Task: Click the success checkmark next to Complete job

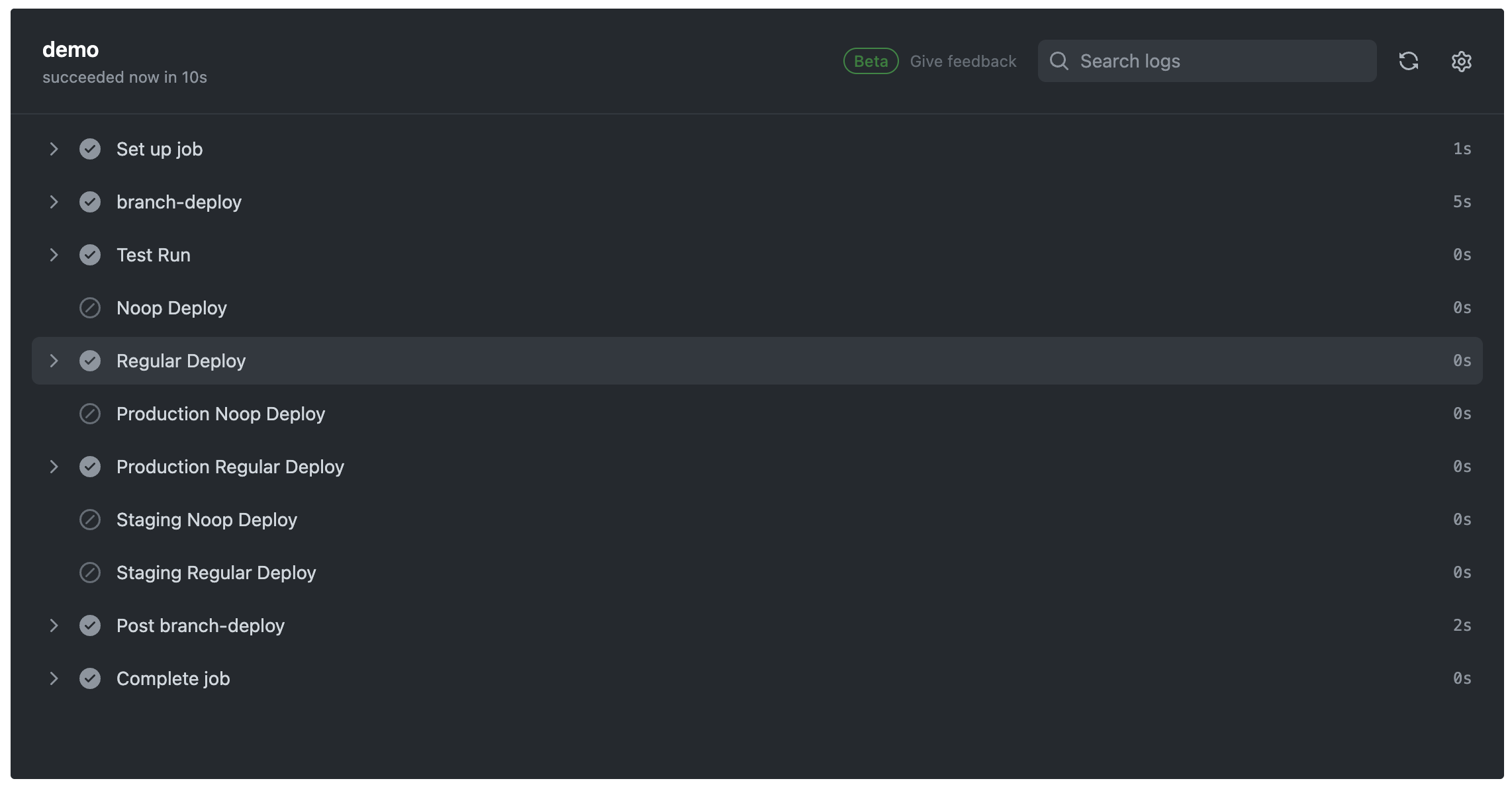Action: pyautogui.click(x=90, y=678)
